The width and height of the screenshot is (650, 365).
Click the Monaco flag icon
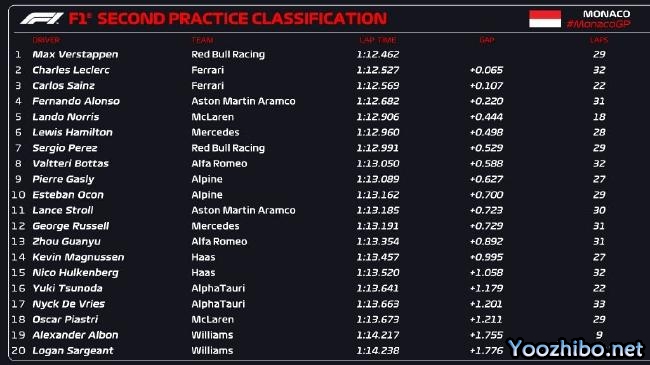pyautogui.click(x=545, y=19)
